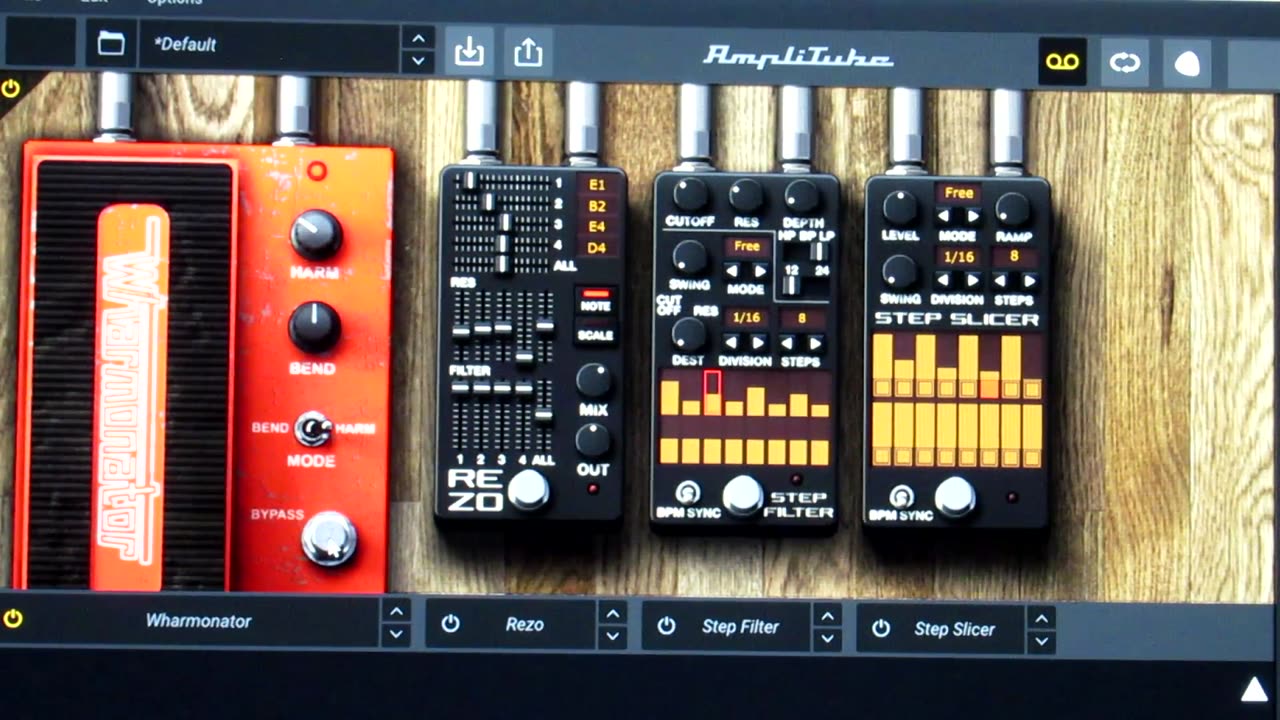Click the Rezo string 1 slider handle

(469, 180)
